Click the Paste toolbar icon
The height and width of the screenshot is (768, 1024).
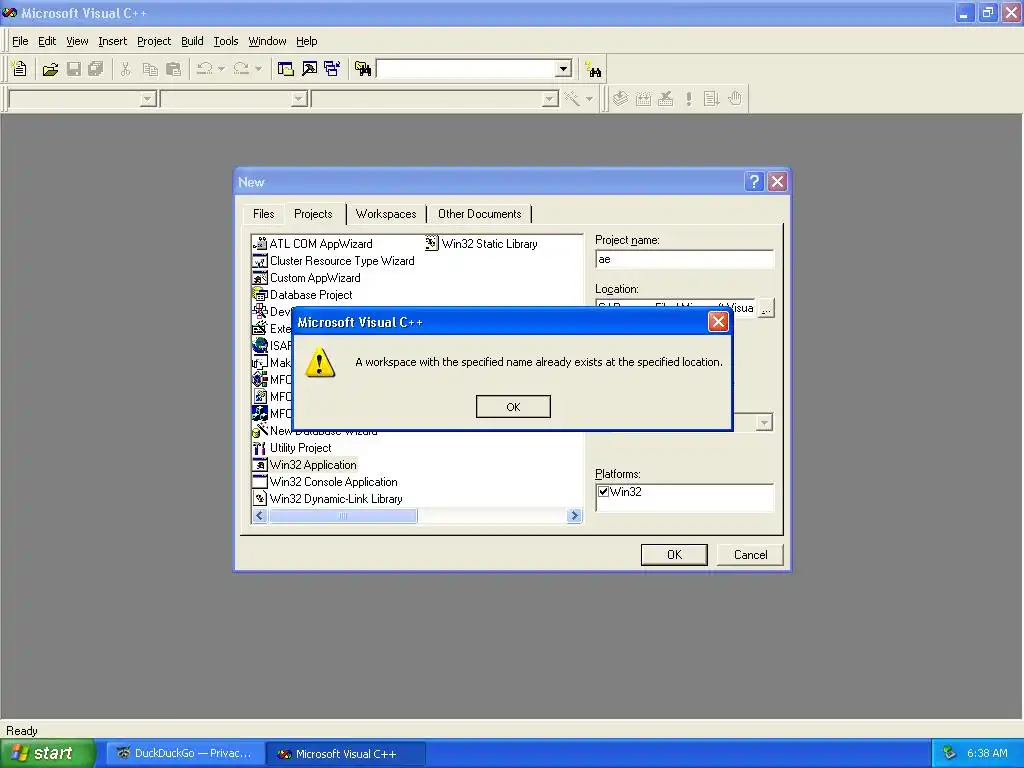[173, 69]
